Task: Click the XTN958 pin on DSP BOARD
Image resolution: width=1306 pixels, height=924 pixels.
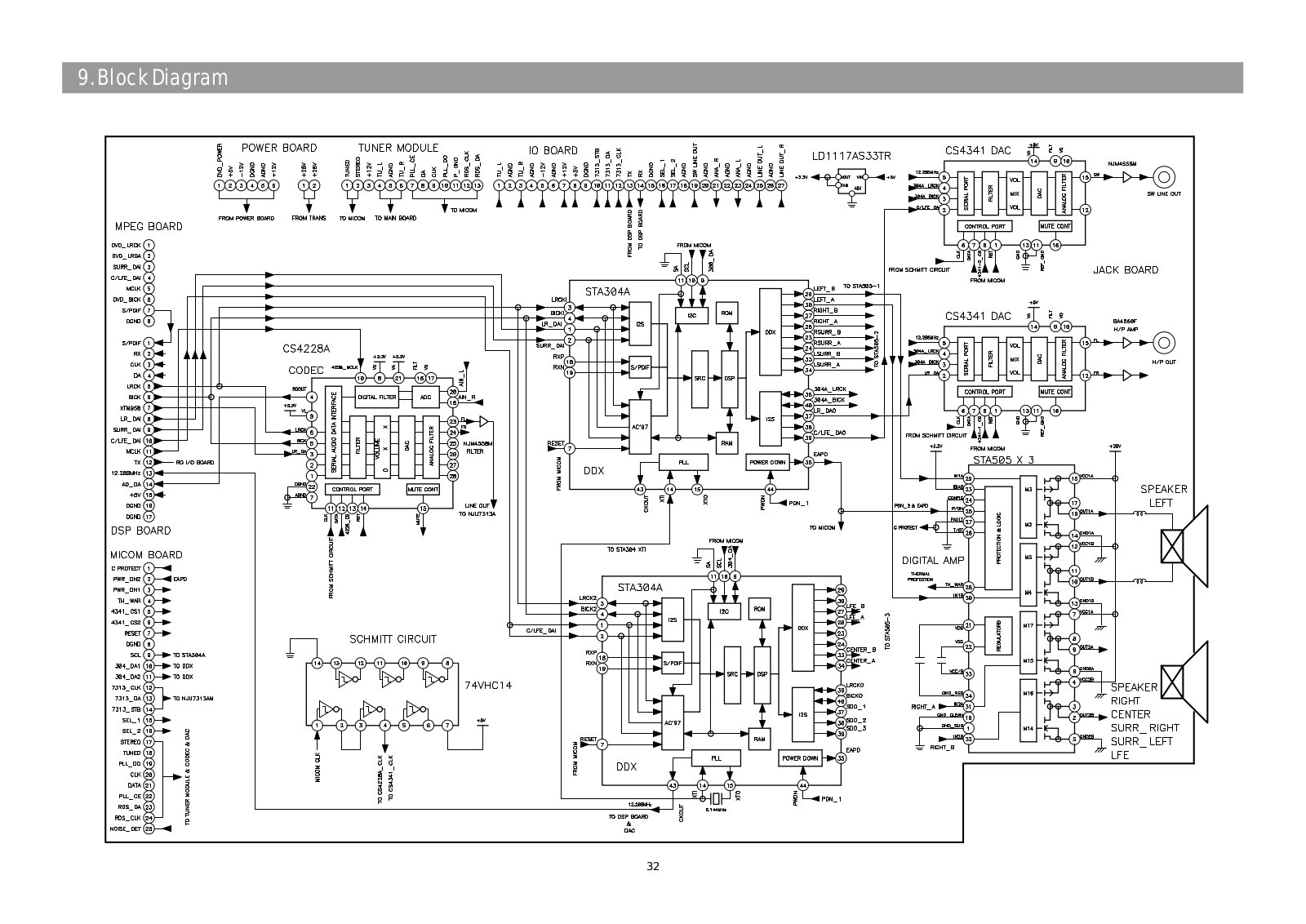Action: point(149,407)
